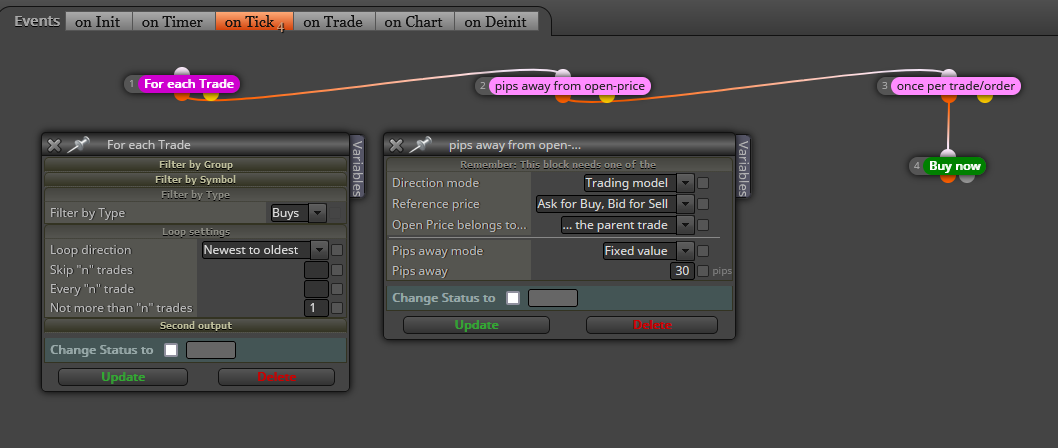Select the pips away from open-price block
The image size is (1058, 448).
click(x=570, y=86)
